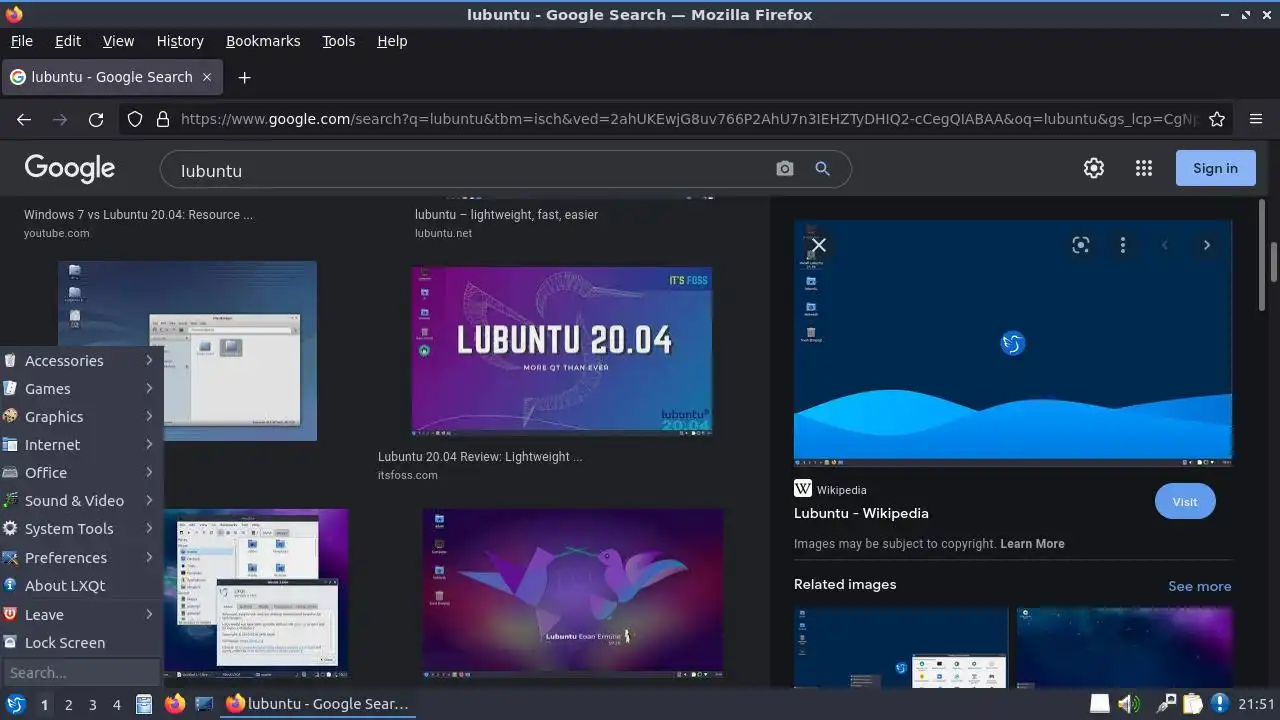Switch to virtual desktop 2
This screenshot has height=720, width=1280.
click(x=68, y=704)
